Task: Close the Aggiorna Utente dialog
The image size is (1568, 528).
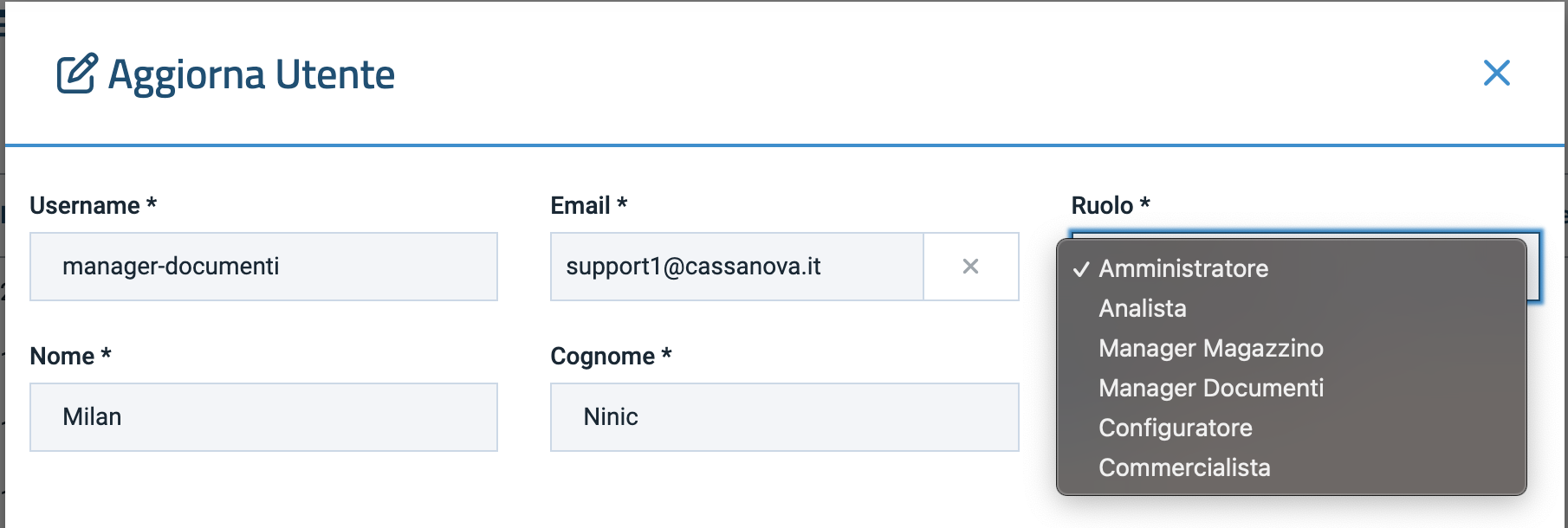Action: [x=1496, y=73]
